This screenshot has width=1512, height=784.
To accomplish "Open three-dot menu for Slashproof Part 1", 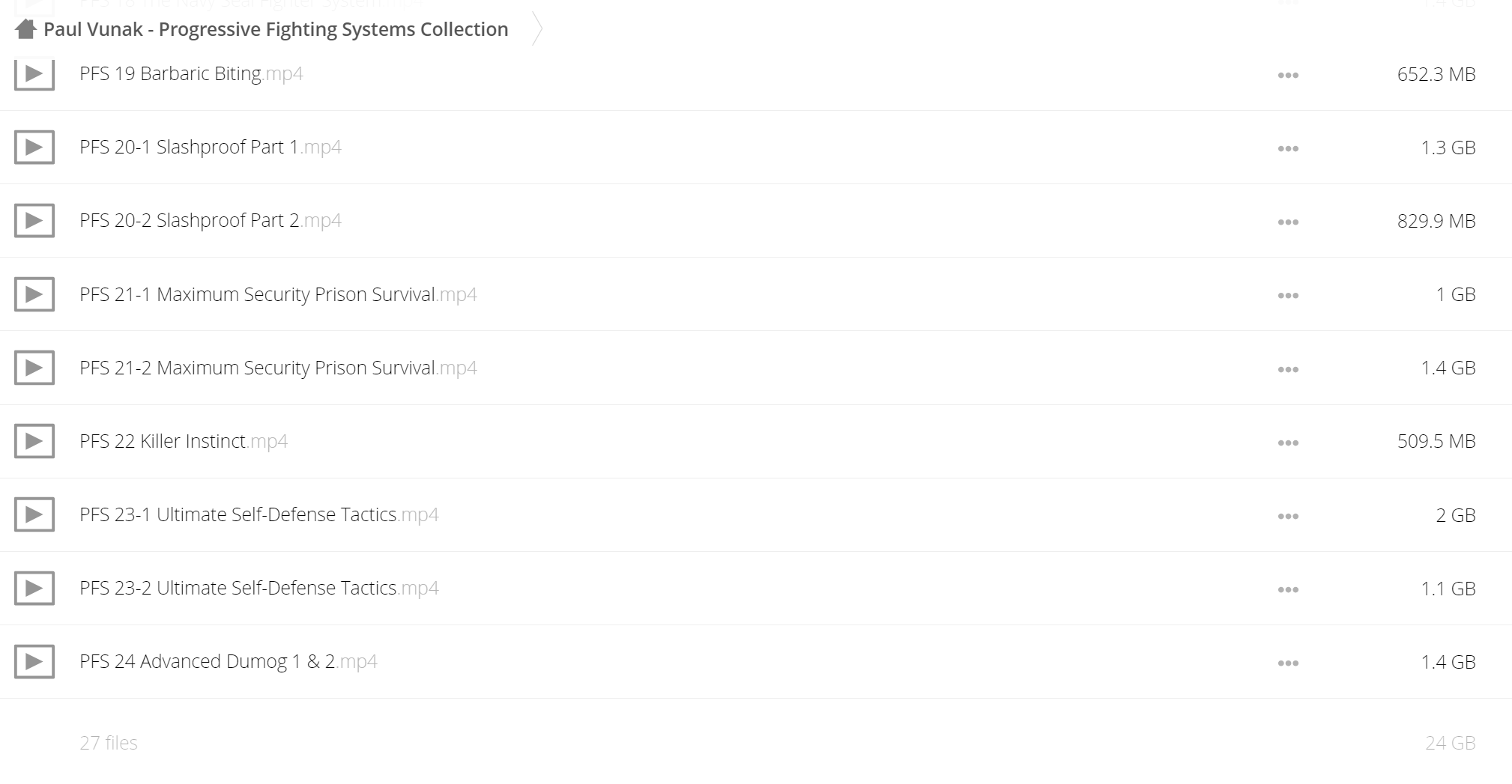I will point(1288,148).
